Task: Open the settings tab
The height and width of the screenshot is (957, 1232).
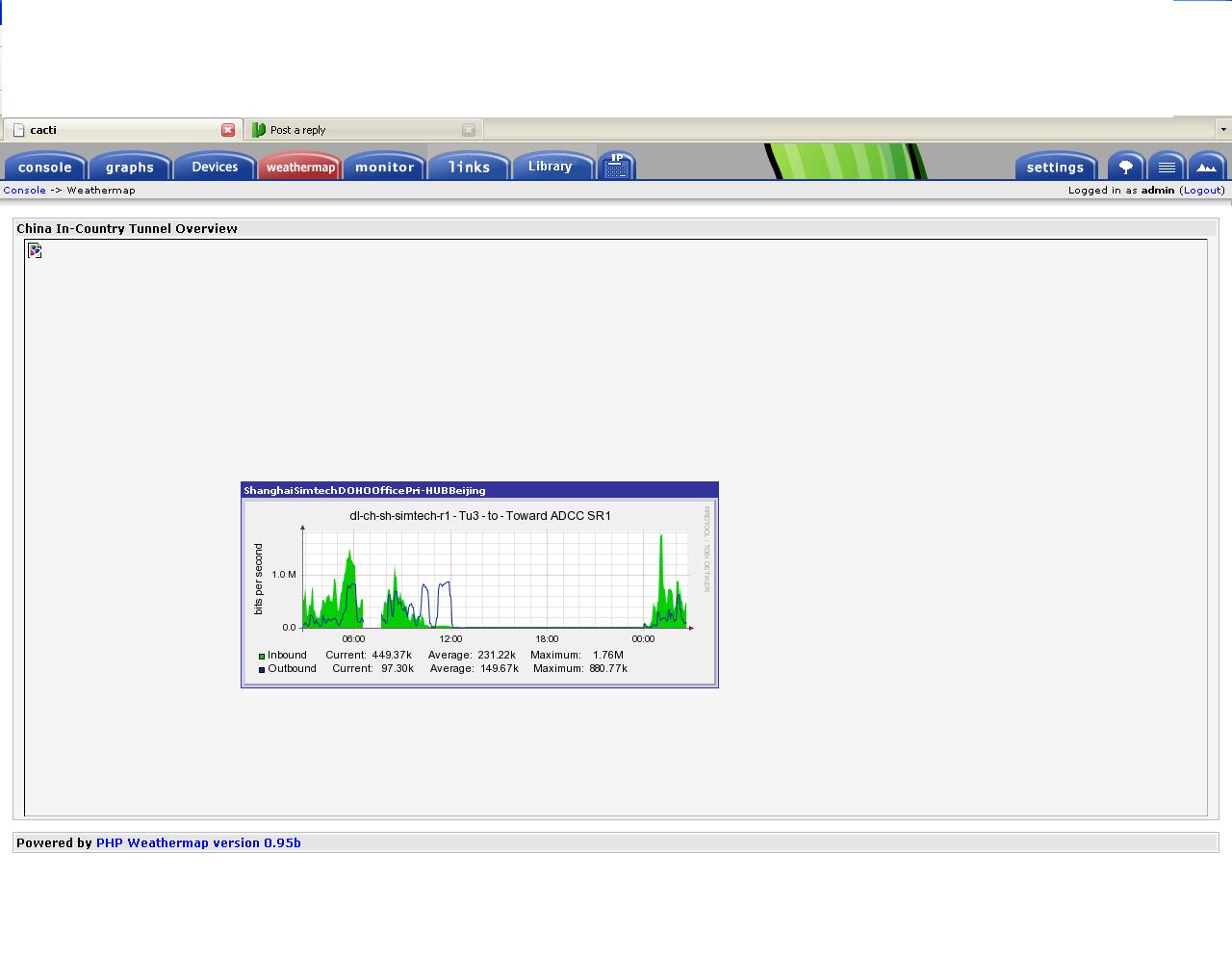Action: [x=1056, y=167]
